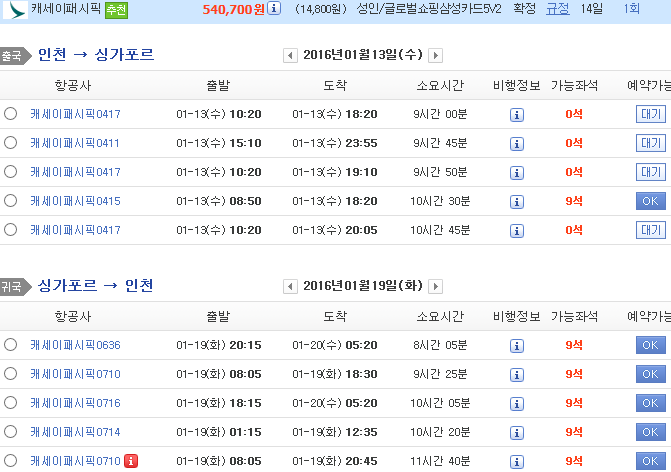Click red alert icon next to 캐세이패시픽0710

131,461
